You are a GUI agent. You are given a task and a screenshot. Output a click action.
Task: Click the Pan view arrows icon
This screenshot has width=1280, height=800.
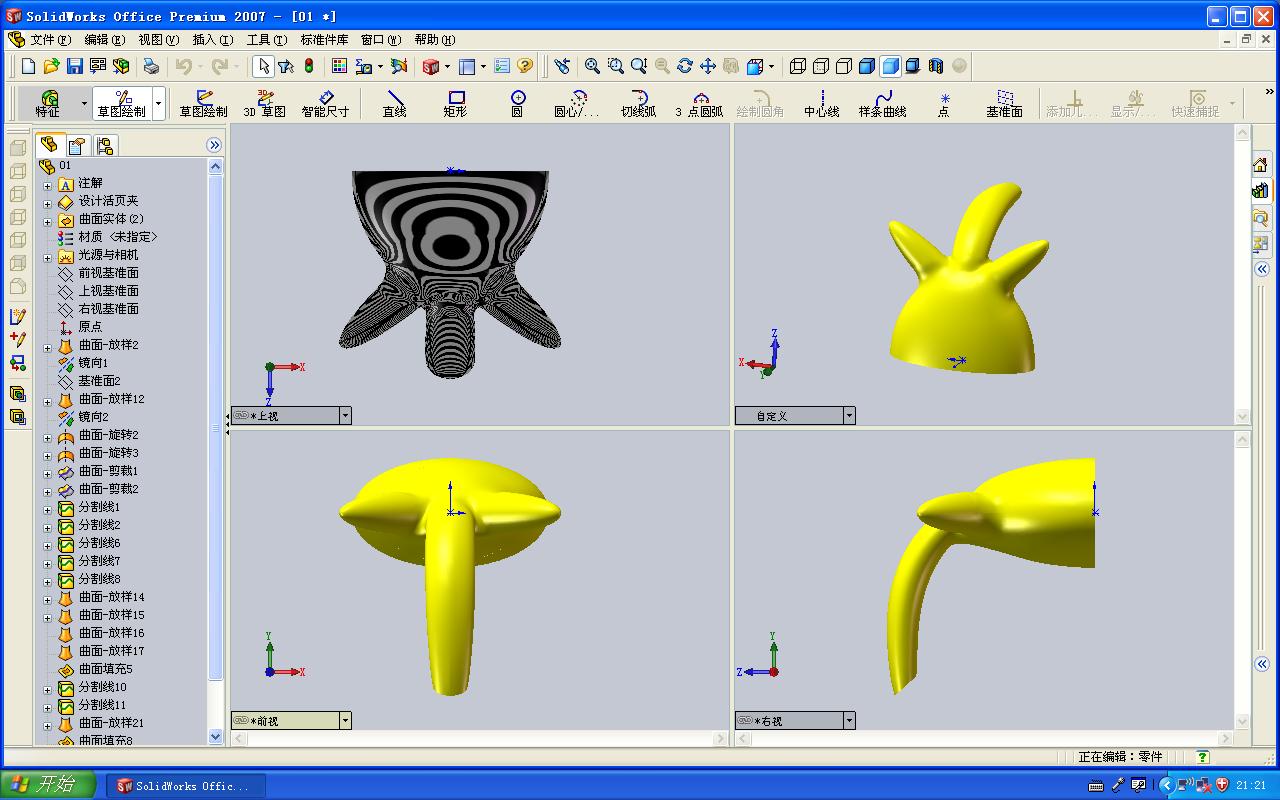(708, 66)
